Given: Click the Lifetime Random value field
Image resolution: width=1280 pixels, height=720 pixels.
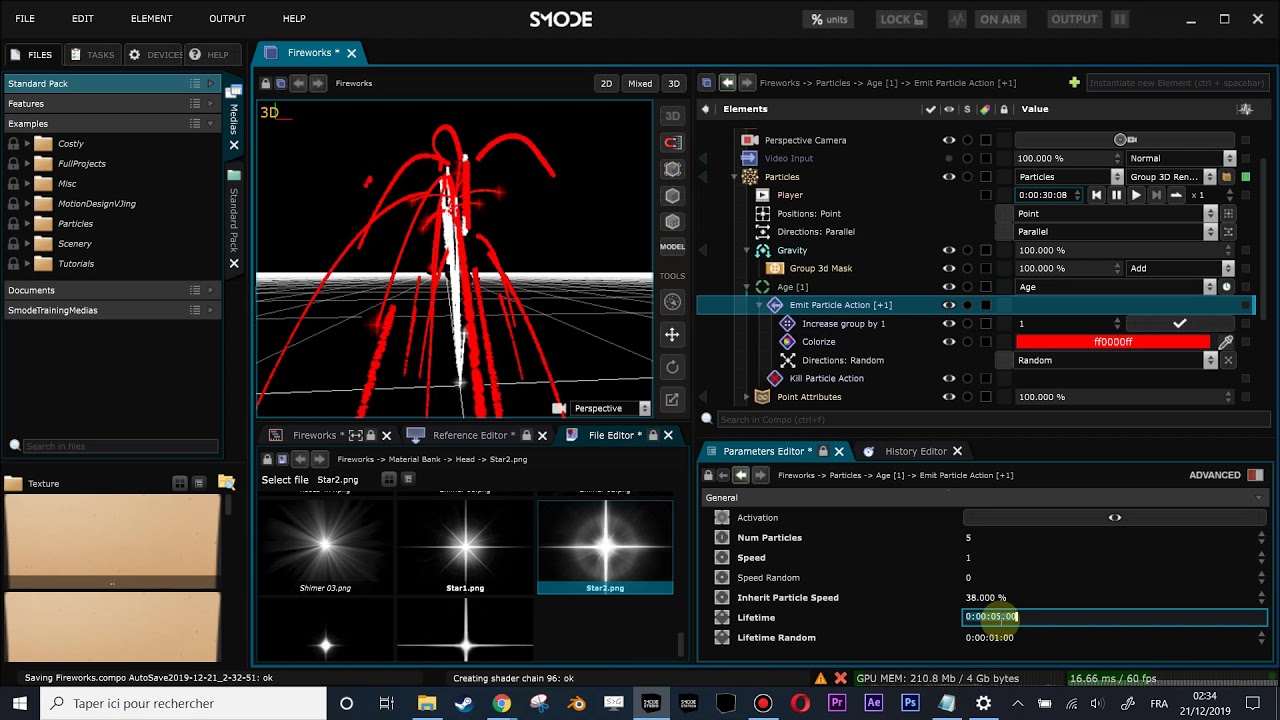Looking at the screenshot, I should click(1115, 638).
